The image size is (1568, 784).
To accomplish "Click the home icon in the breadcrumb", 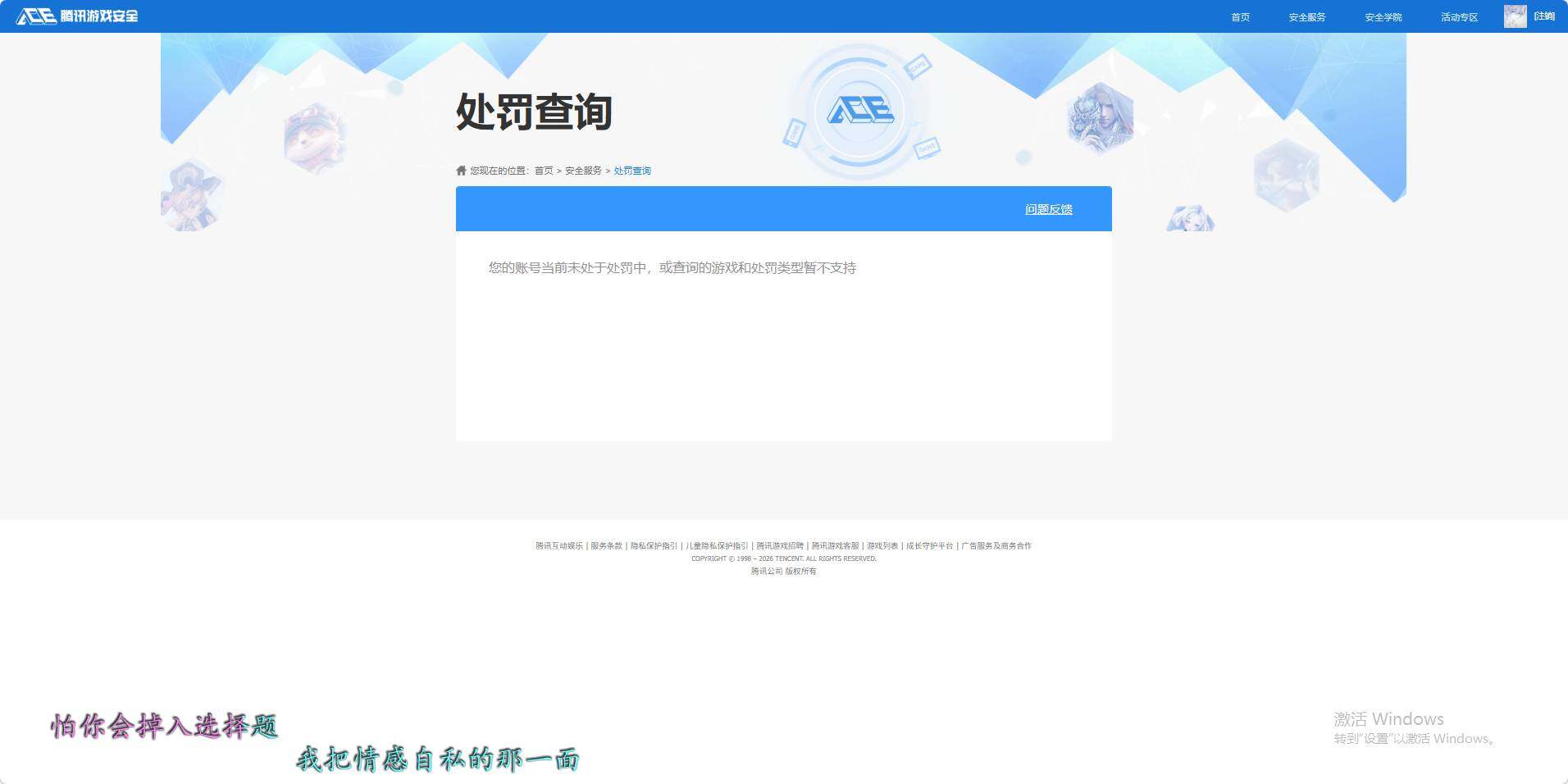I will (462, 170).
